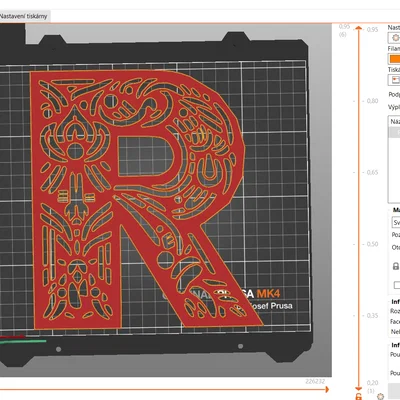Toggle the grey scale lock icon in manipulation panel
400x400 pixels.
click(396, 266)
